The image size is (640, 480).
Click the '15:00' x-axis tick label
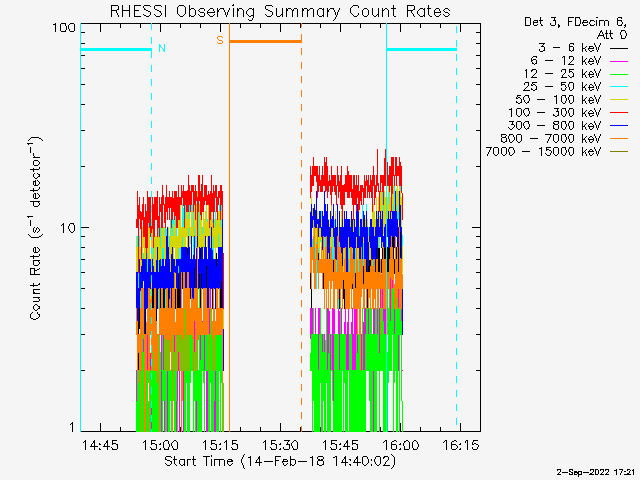click(x=160, y=445)
